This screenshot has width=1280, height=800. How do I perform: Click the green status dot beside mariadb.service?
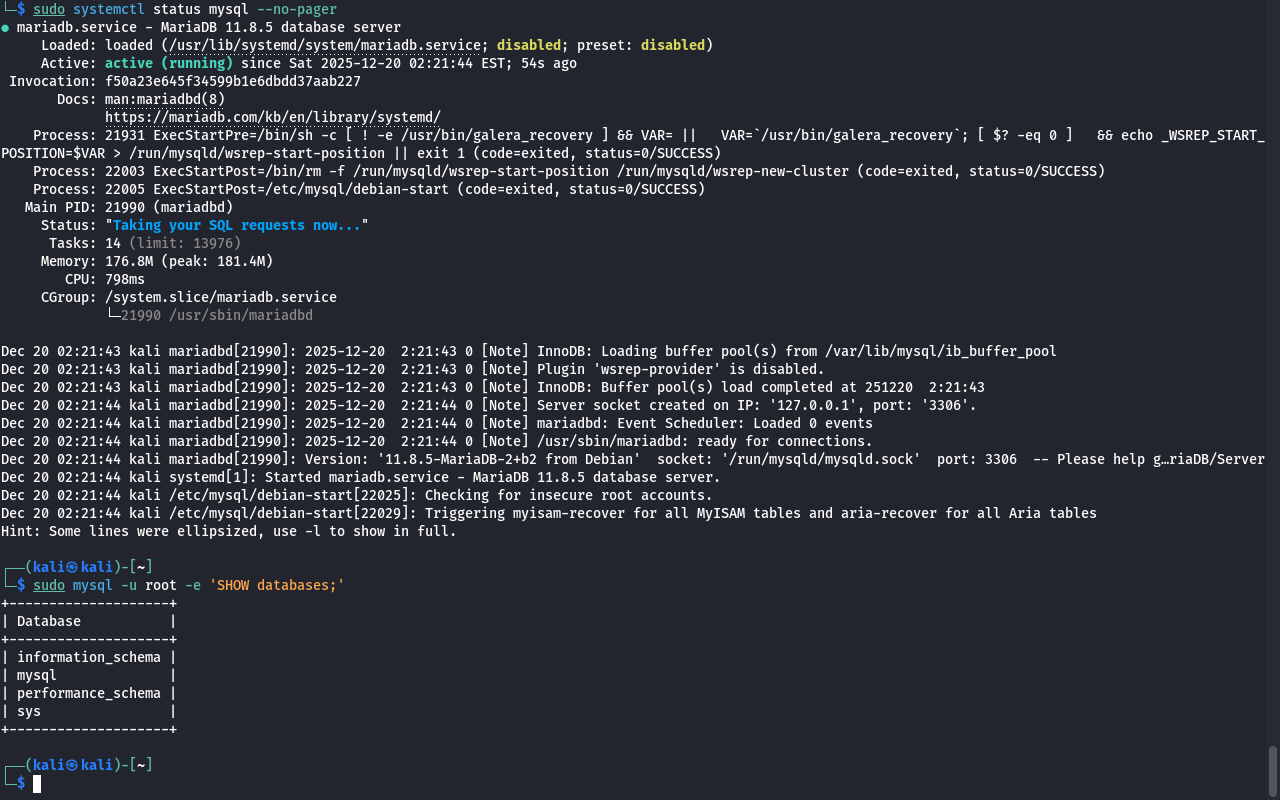point(5,28)
